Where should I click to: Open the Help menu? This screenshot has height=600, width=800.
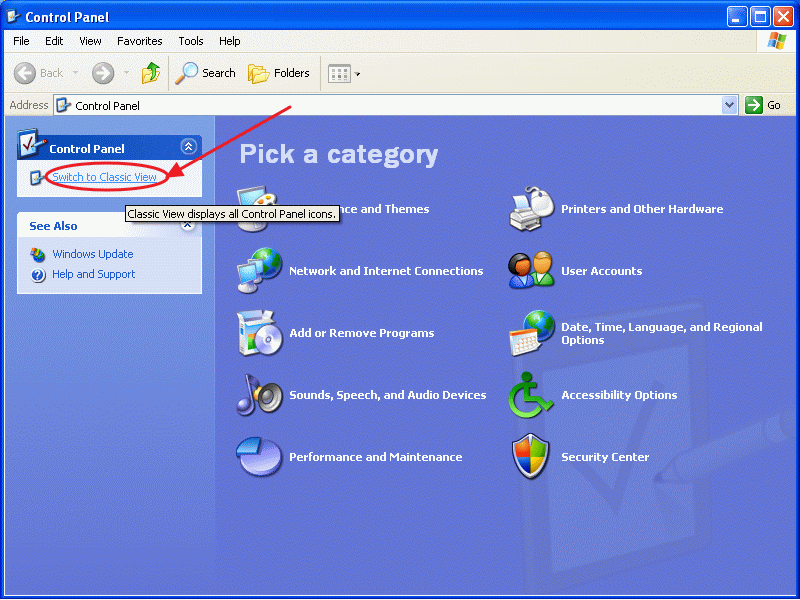[230, 41]
